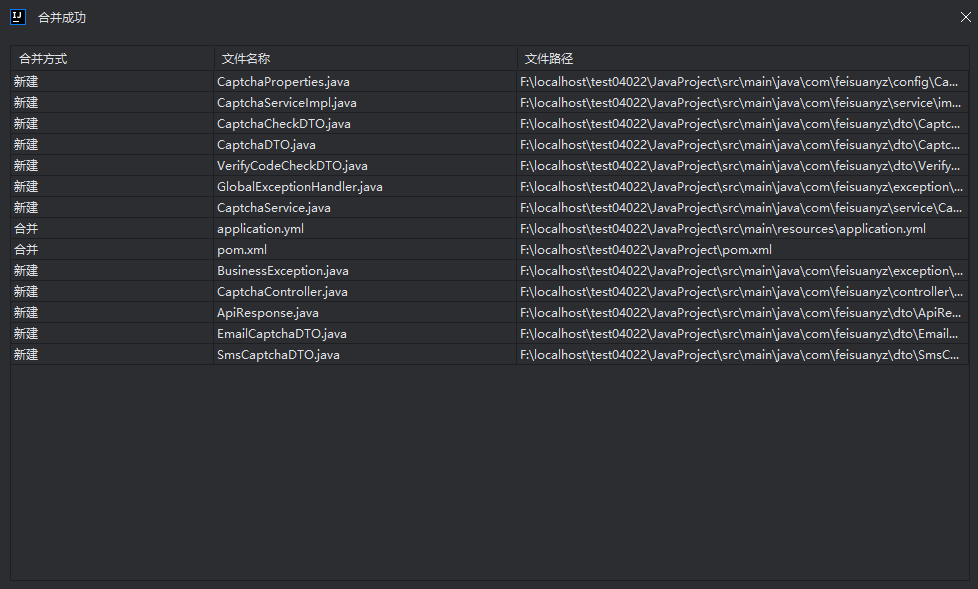The width and height of the screenshot is (978, 589).
Task: Select the merged application.yml entry
Action: pyautogui.click(x=260, y=229)
